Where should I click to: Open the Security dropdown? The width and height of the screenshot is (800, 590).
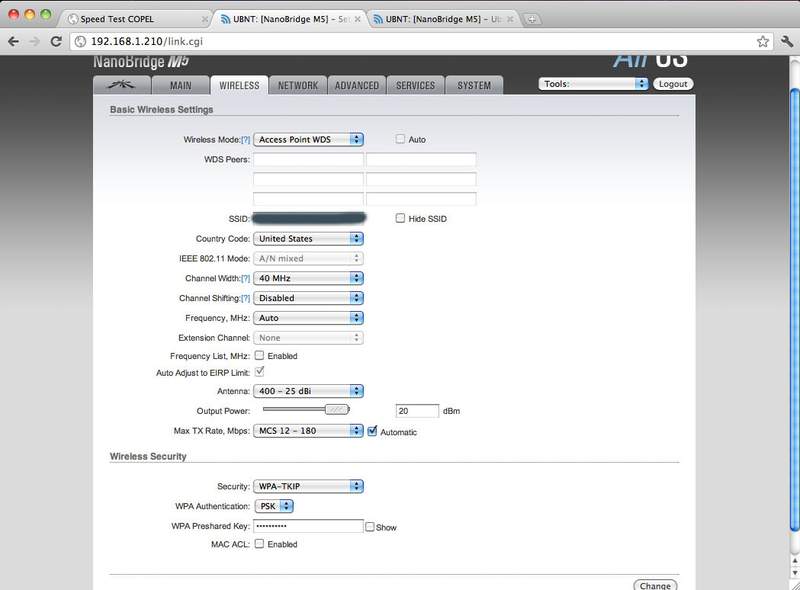308,486
